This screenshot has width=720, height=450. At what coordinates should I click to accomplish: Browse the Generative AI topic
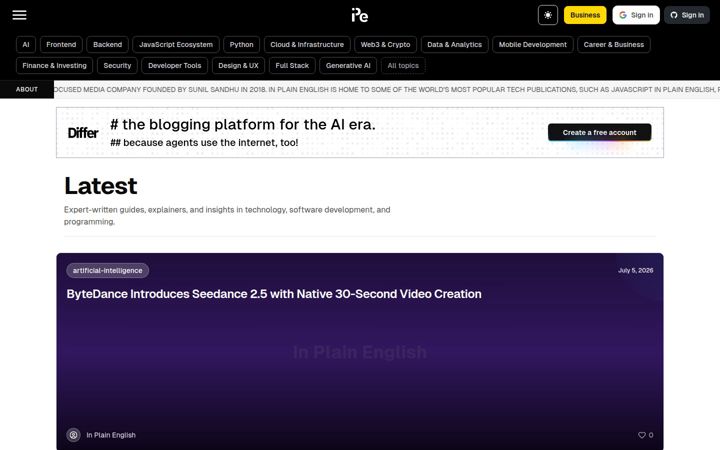pyautogui.click(x=348, y=66)
